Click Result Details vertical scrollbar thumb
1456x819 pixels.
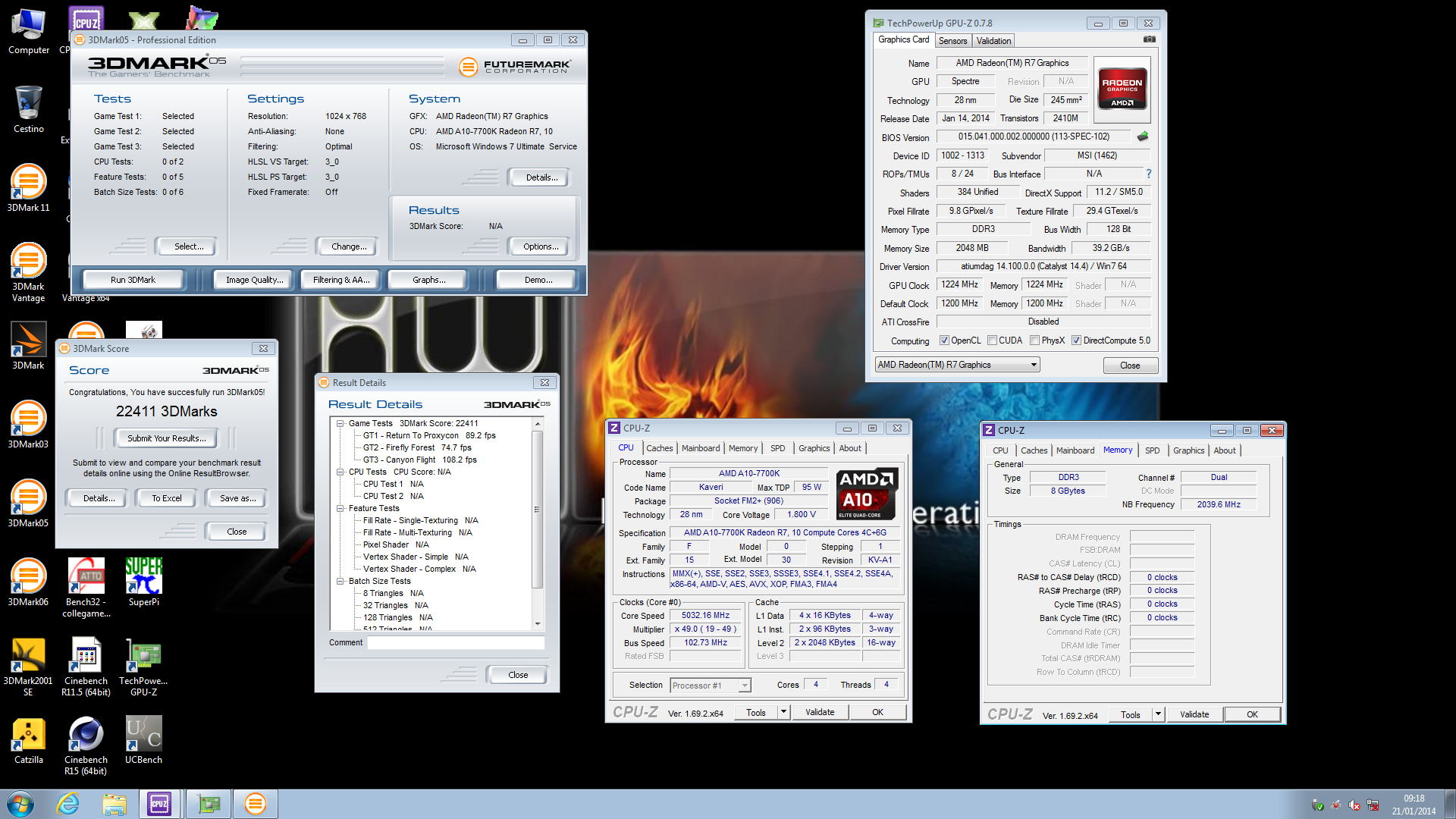tap(537, 509)
